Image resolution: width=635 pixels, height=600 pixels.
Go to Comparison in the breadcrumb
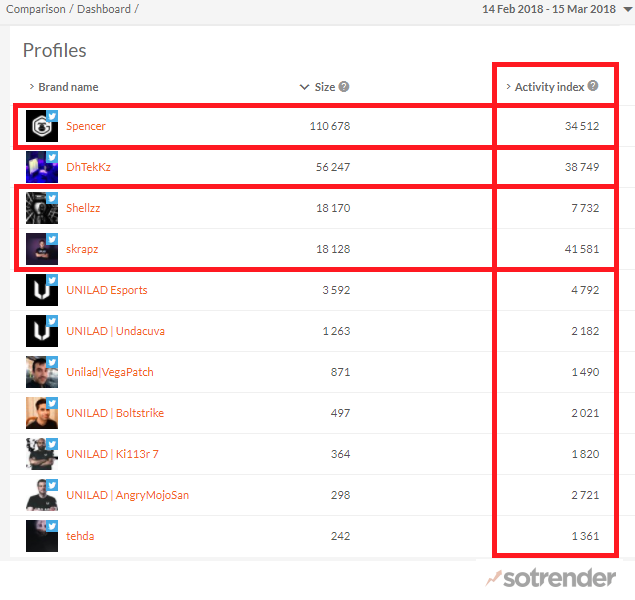(x=36, y=9)
